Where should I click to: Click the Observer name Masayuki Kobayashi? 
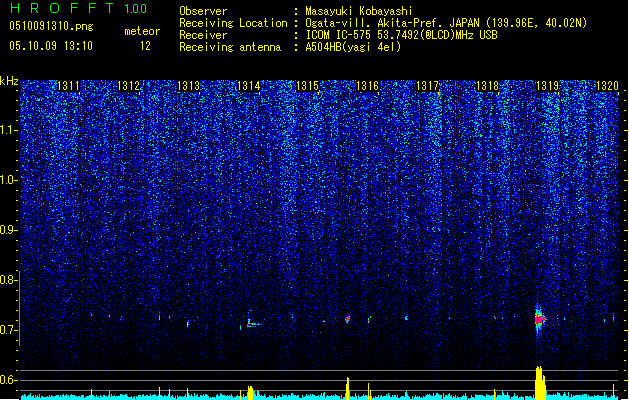coord(359,11)
